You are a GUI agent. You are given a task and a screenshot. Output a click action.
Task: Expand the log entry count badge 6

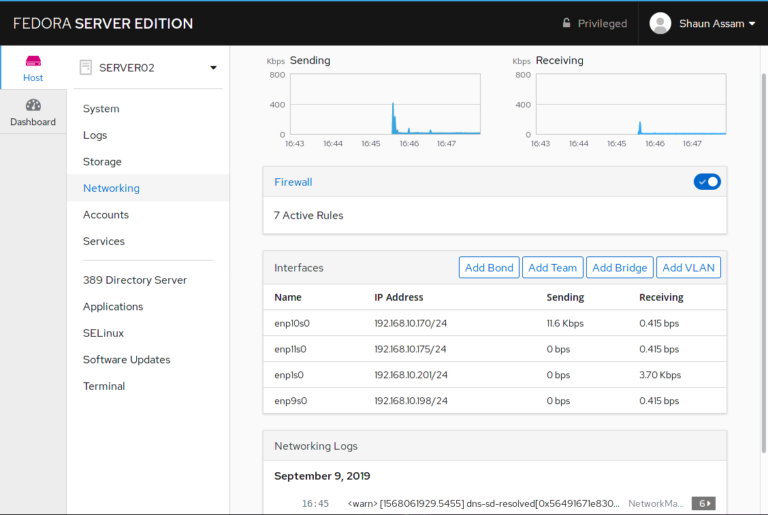[x=703, y=503]
